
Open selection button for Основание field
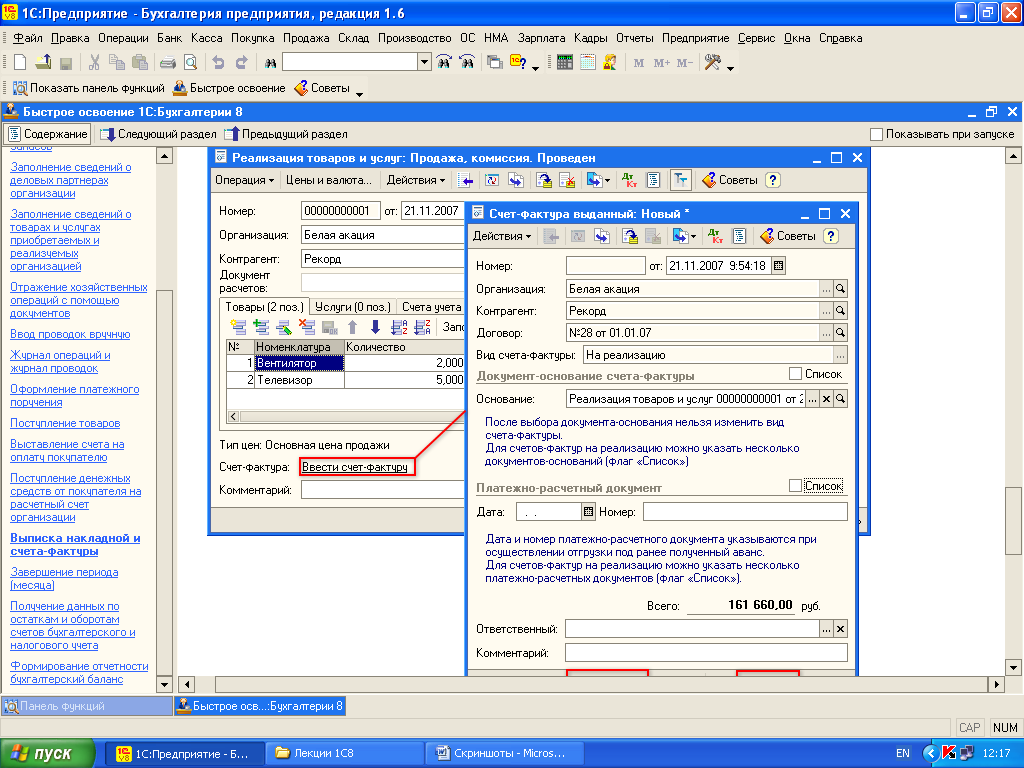click(x=812, y=398)
